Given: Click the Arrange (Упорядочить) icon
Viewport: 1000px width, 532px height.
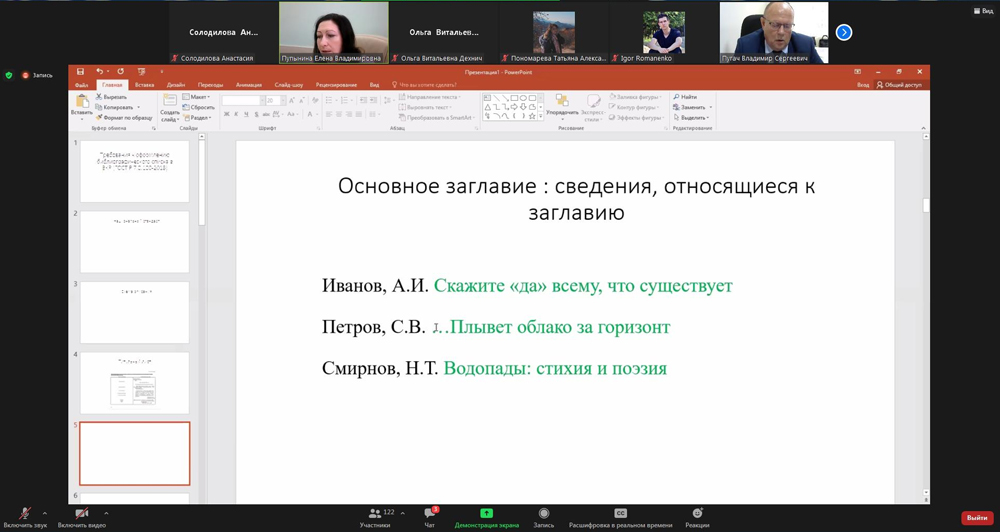Looking at the screenshot, I should tap(562, 102).
